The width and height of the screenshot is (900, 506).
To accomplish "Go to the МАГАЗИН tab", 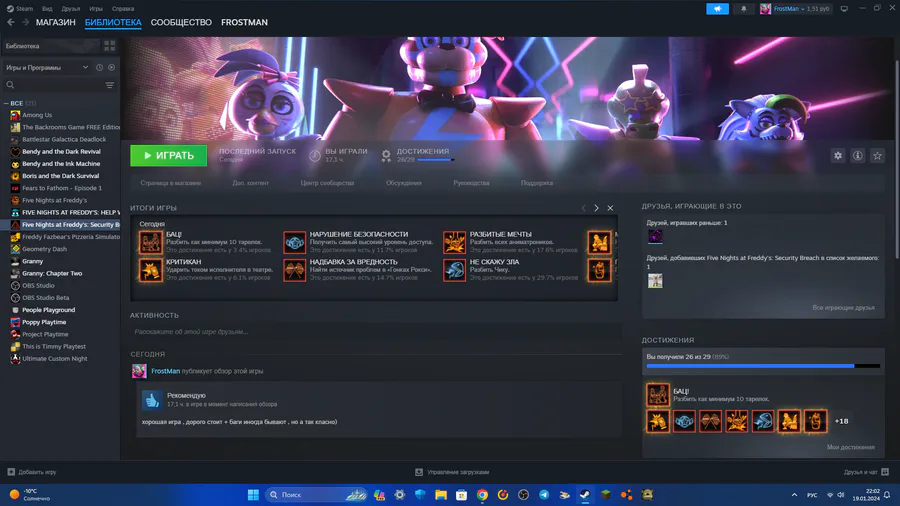I will point(56,22).
